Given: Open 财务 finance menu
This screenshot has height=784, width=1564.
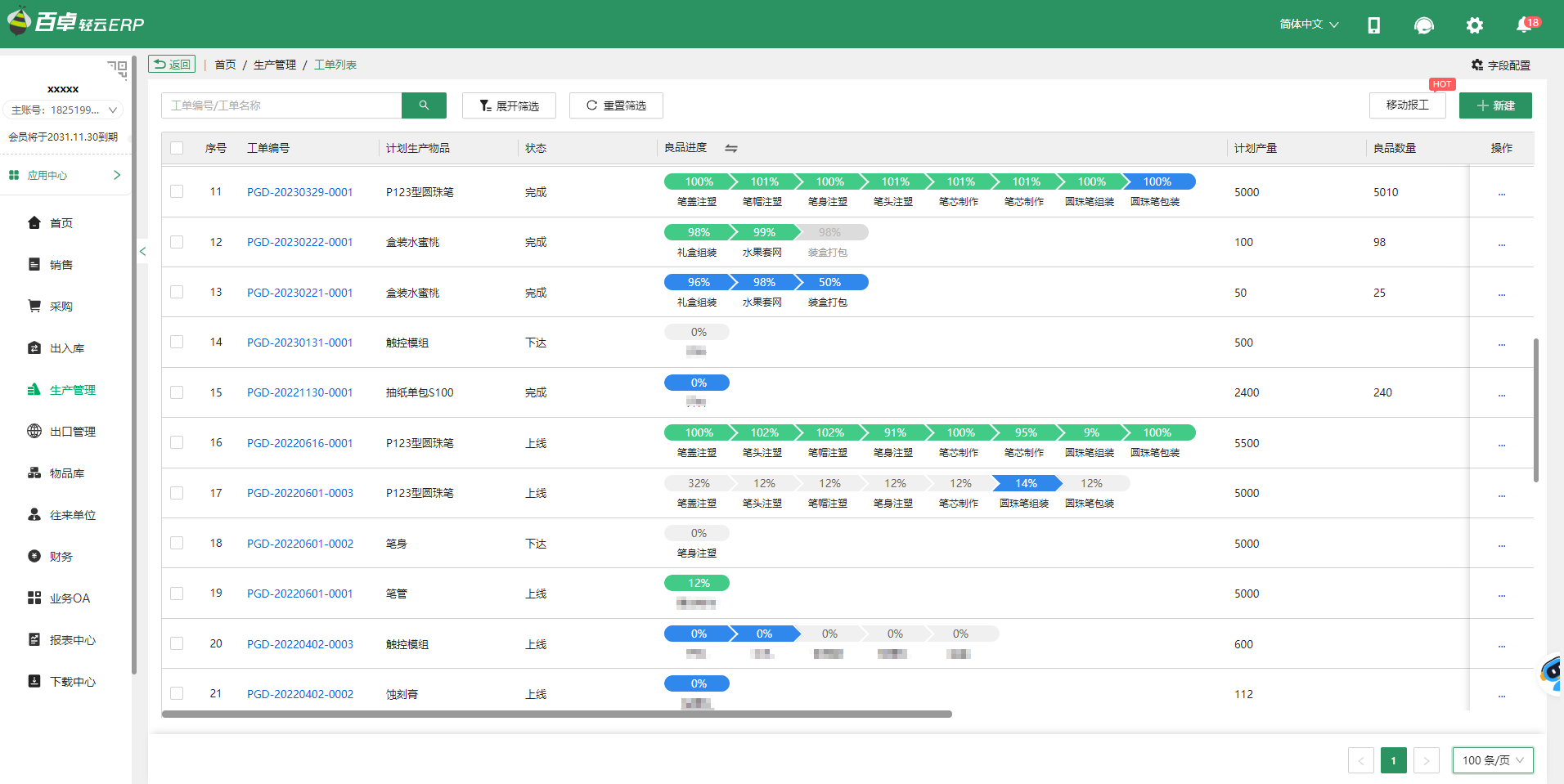Looking at the screenshot, I should coord(61,557).
